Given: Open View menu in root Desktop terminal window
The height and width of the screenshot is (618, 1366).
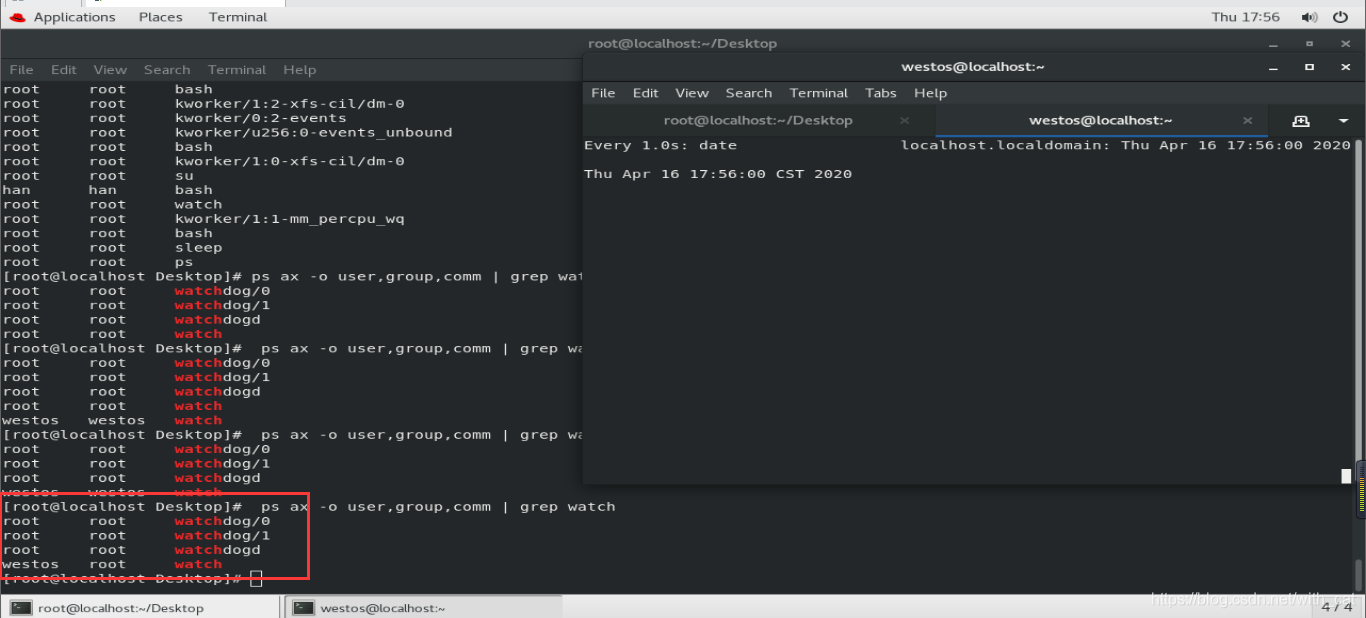Looking at the screenshot, I should [110, 70].
